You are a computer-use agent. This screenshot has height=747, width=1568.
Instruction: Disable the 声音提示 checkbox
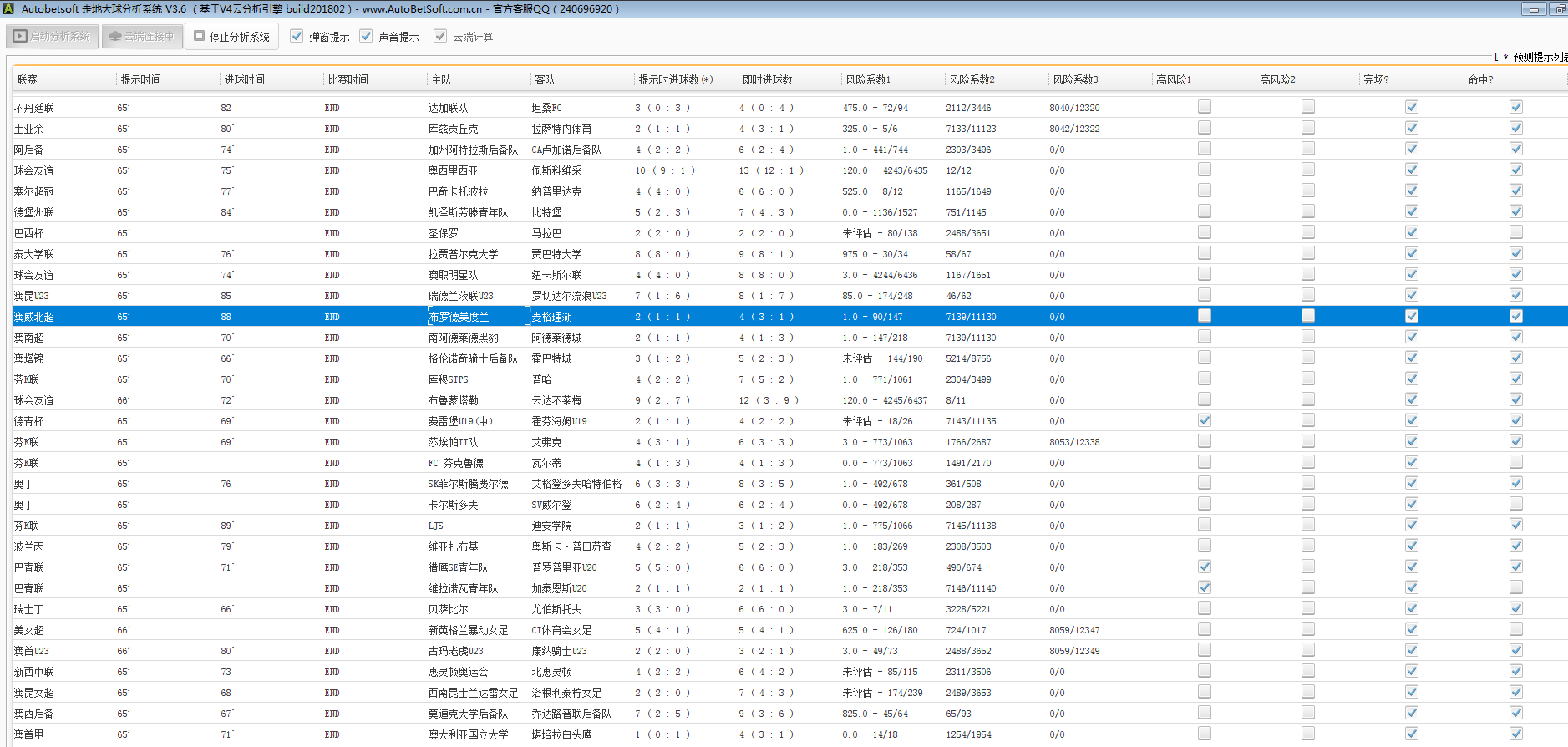tap(366, 36)
